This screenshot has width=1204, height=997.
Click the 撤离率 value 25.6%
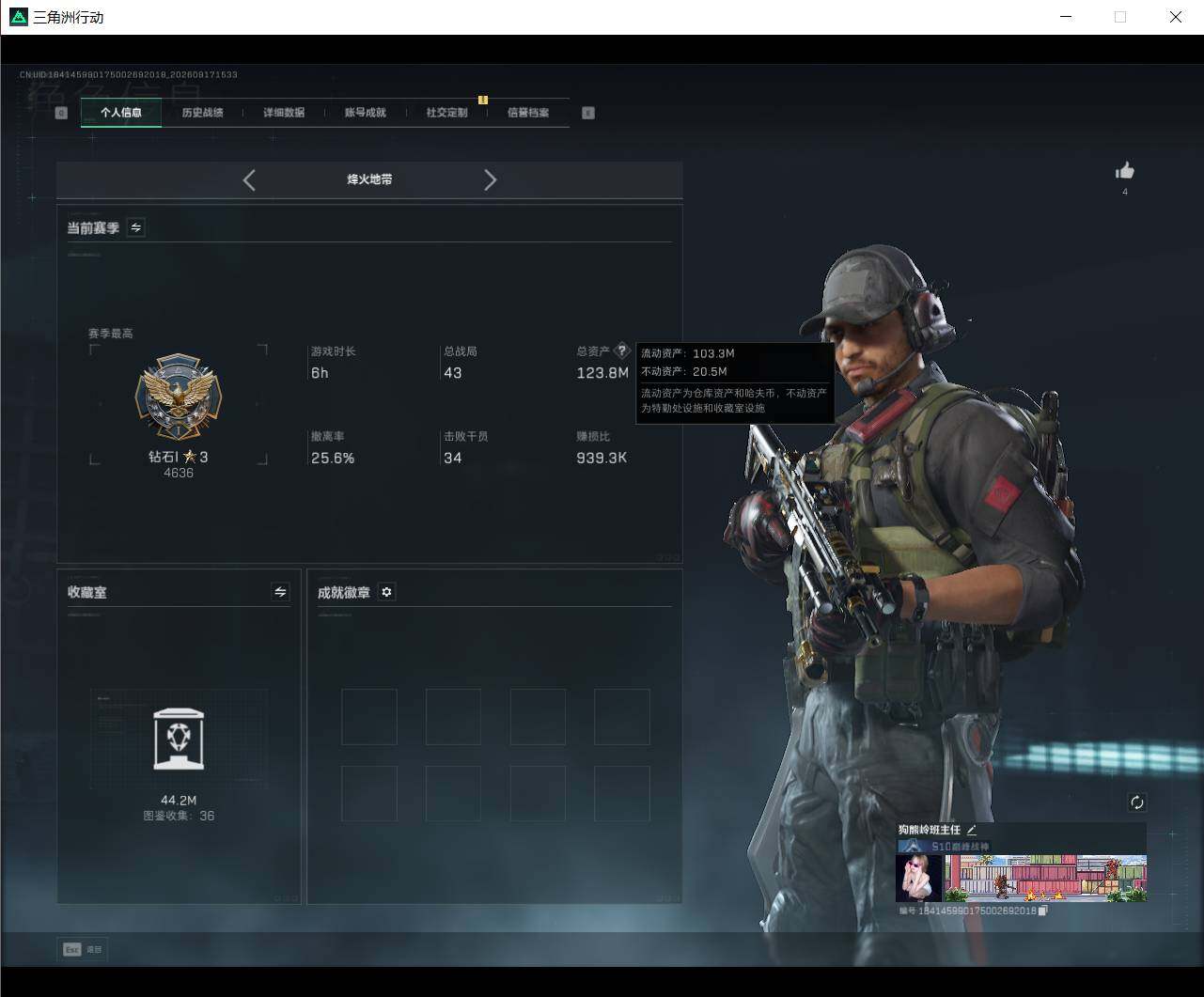[x=333, y=459]
